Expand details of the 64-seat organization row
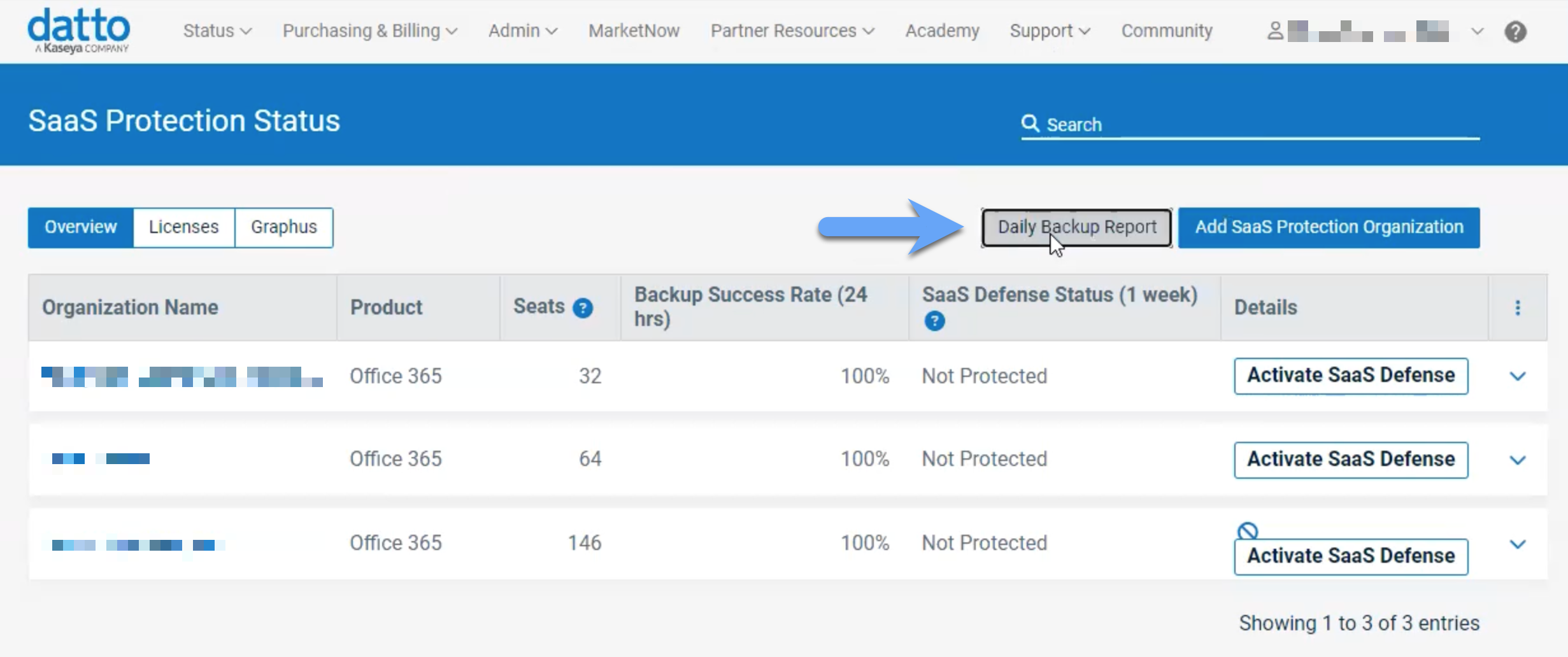The image size is (1568, 657). pos(1518,460)
